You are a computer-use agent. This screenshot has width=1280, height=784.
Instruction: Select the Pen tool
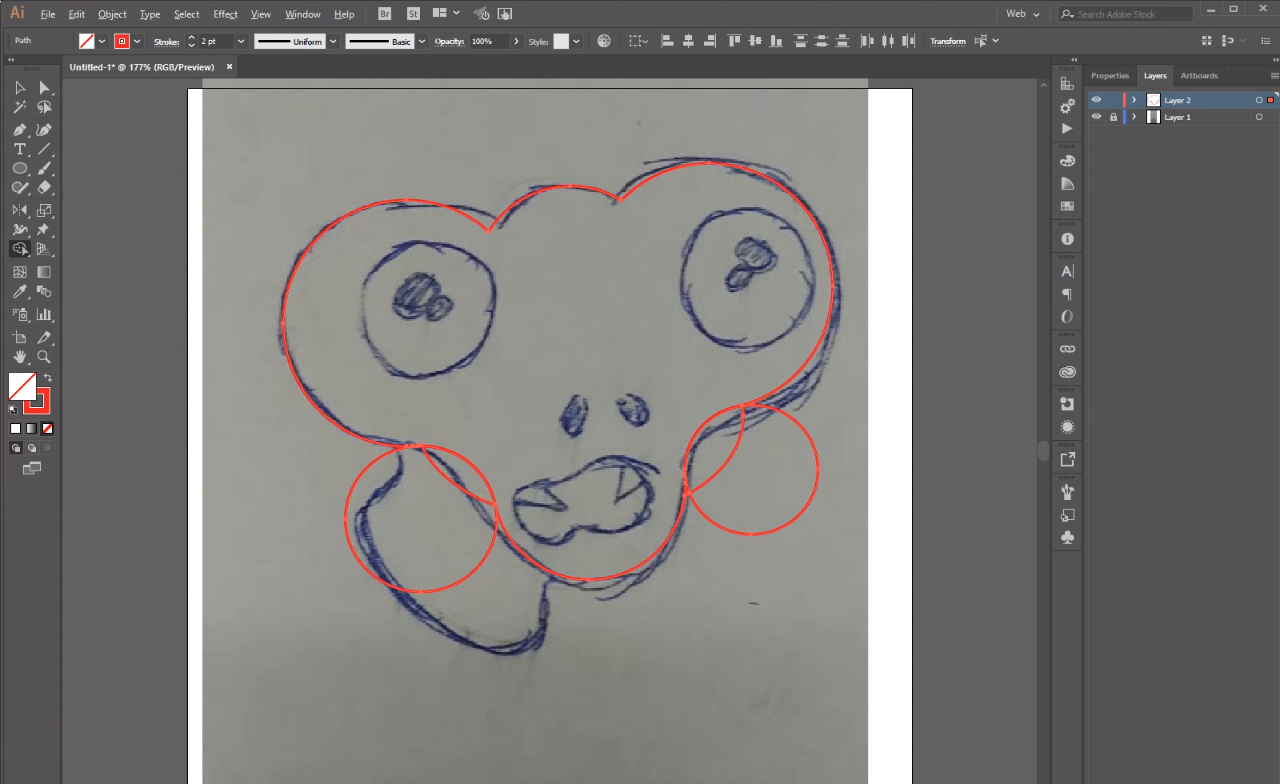click(x=20, y=130)
